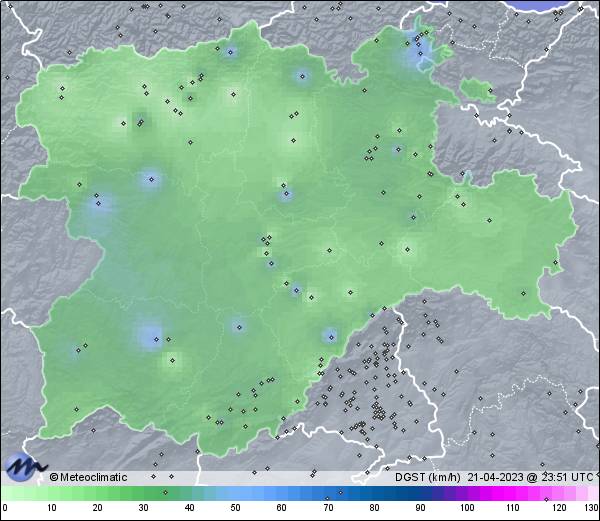Click the date 21-04-2023
600x521 pixels.
point(495,477)
